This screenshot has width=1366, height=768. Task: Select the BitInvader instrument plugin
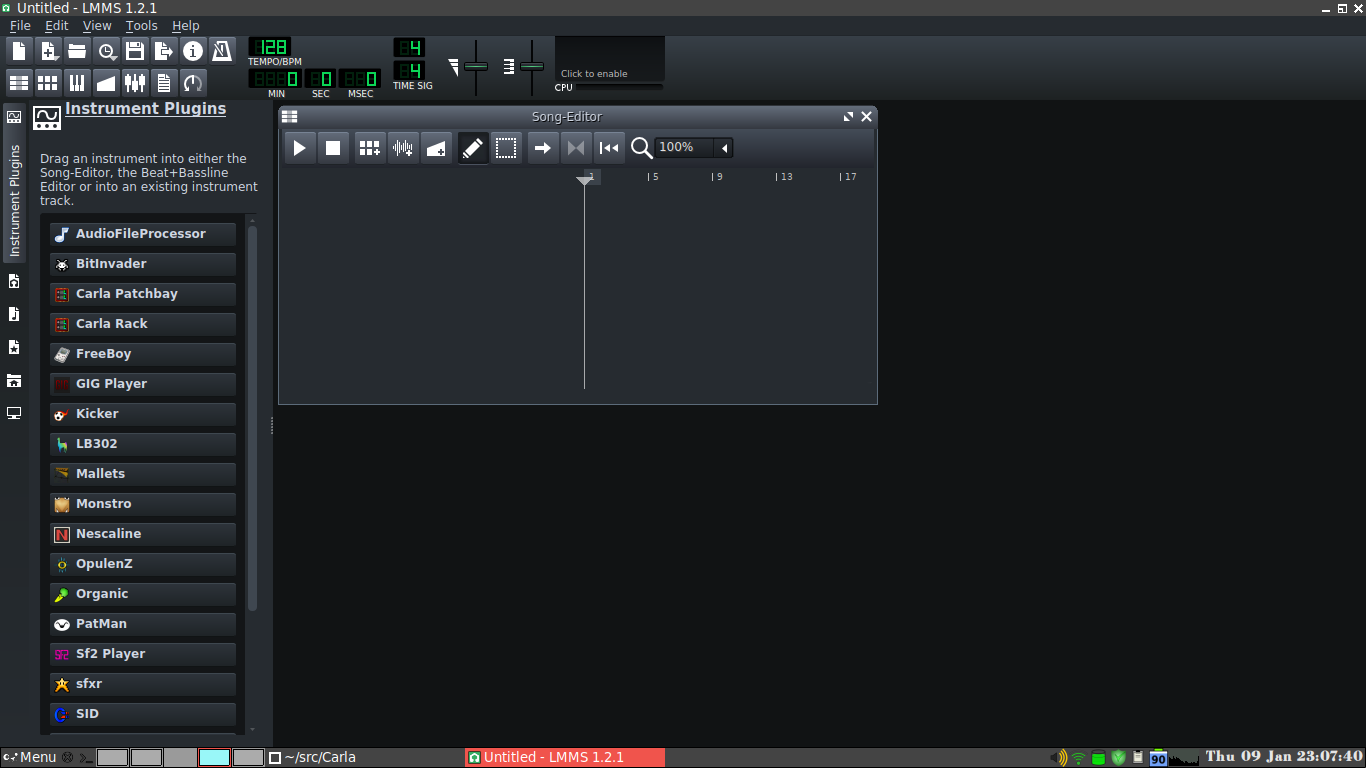[143, 264]
